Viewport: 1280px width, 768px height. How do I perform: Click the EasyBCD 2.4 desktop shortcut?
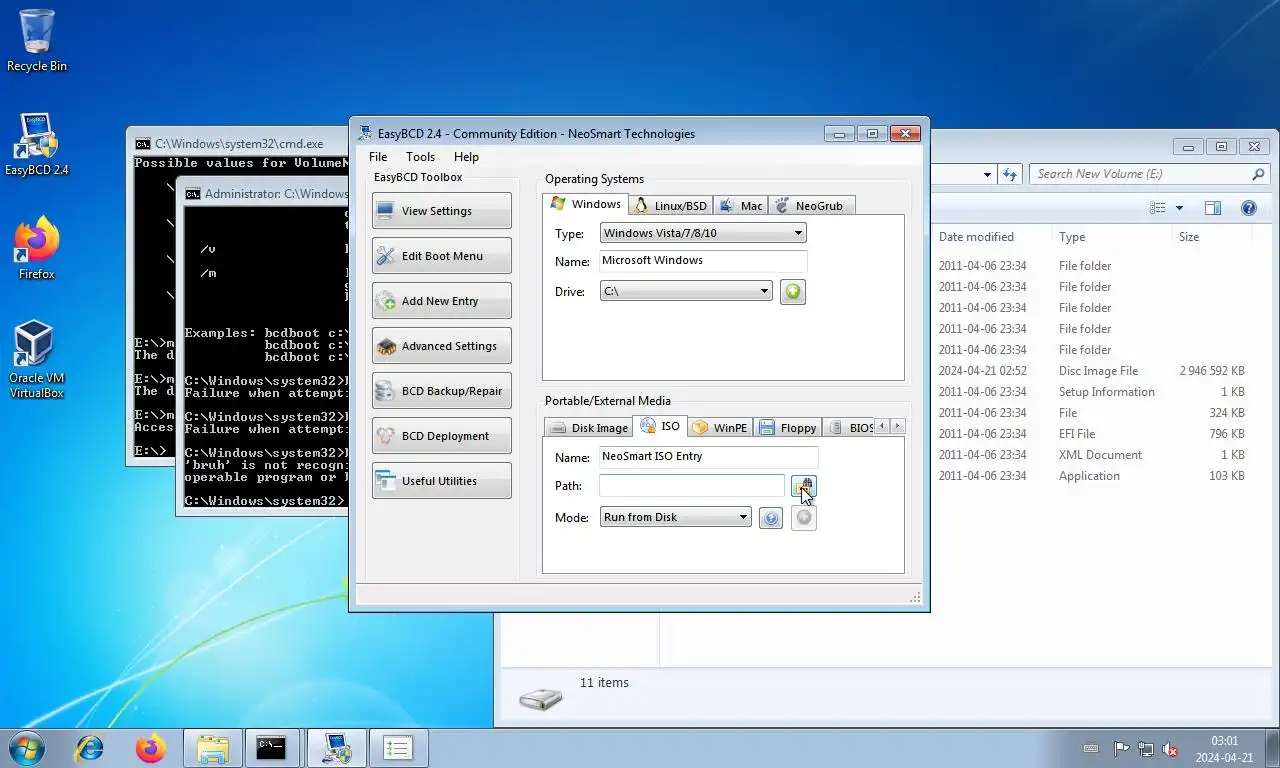[x=37, y=145]
